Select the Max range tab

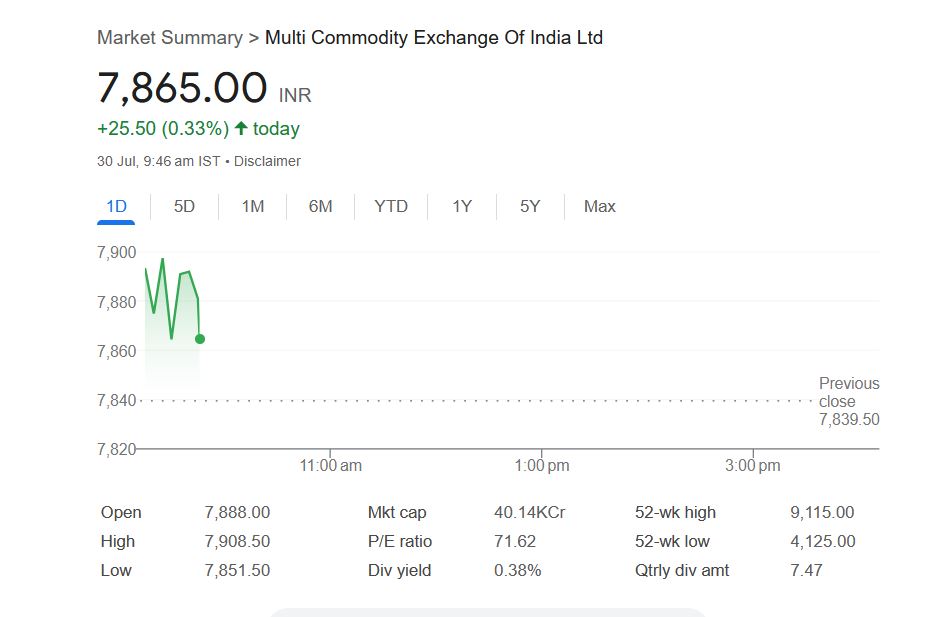click(599, 206)
